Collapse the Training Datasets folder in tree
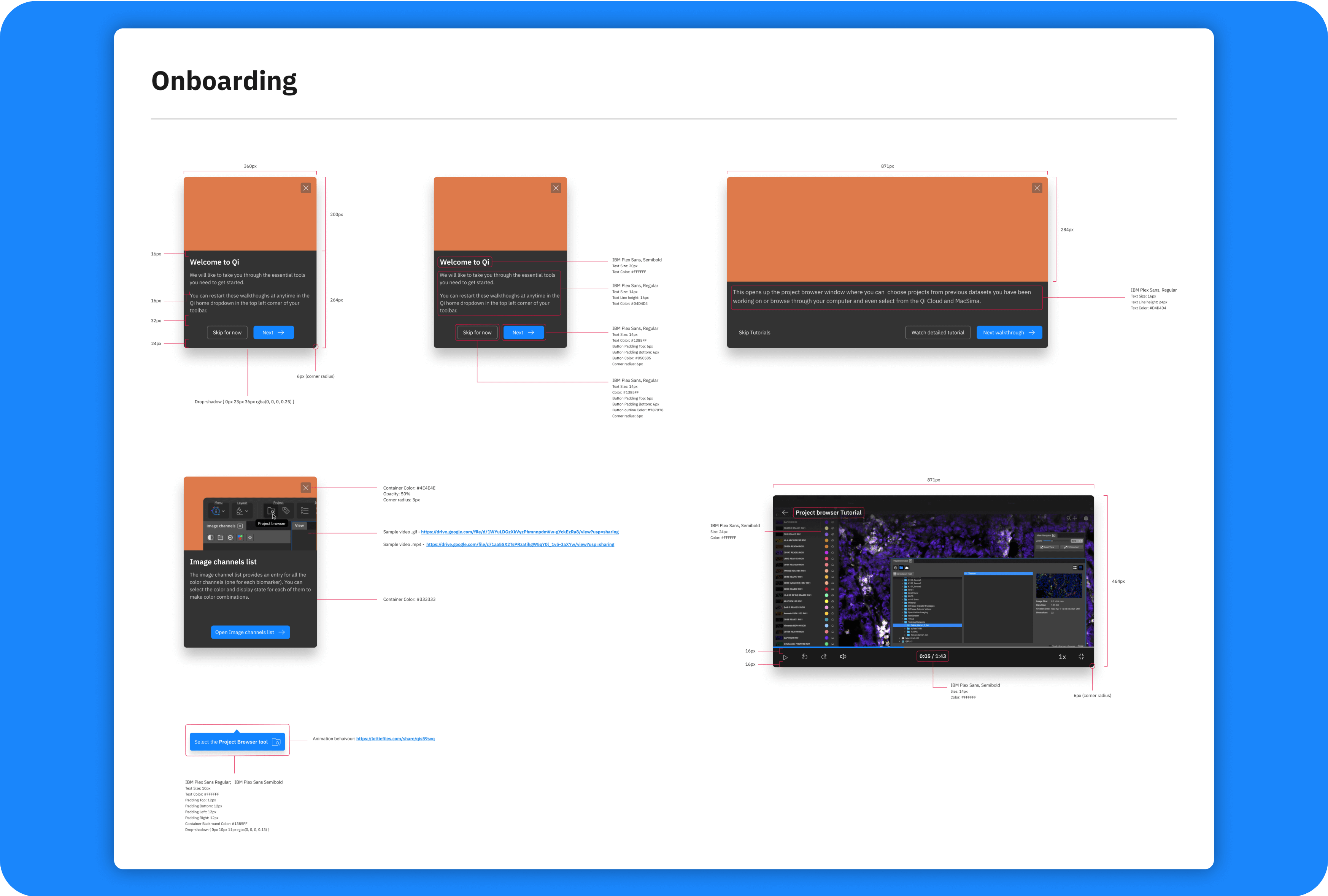This screenshot has width=1328, height=896. [x=902, y=622]
